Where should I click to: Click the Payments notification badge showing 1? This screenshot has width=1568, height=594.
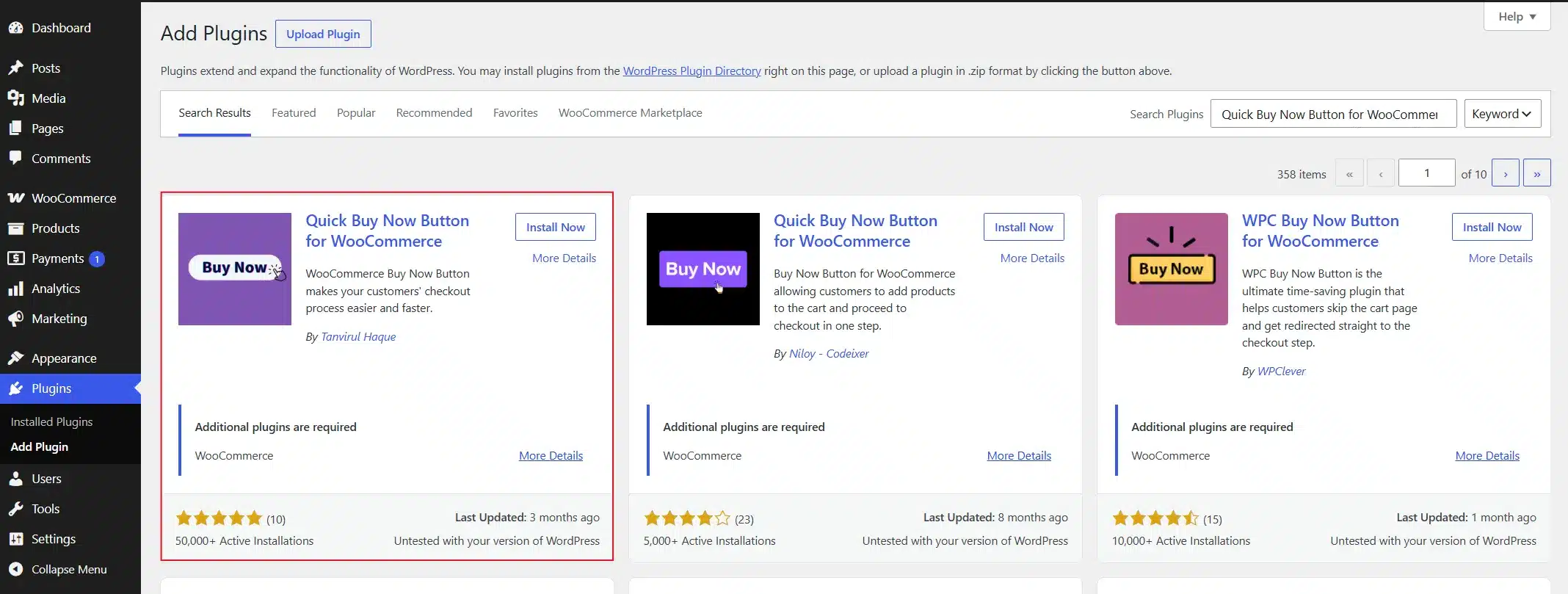[97, 259]
